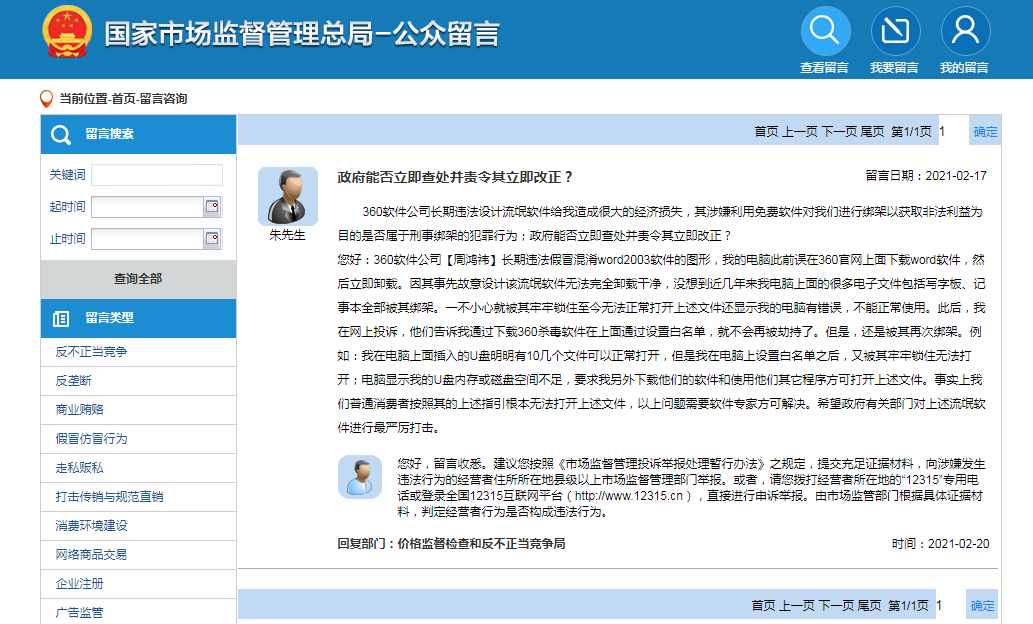Go to 首页 in top pagination

click(x=766, y=132)
